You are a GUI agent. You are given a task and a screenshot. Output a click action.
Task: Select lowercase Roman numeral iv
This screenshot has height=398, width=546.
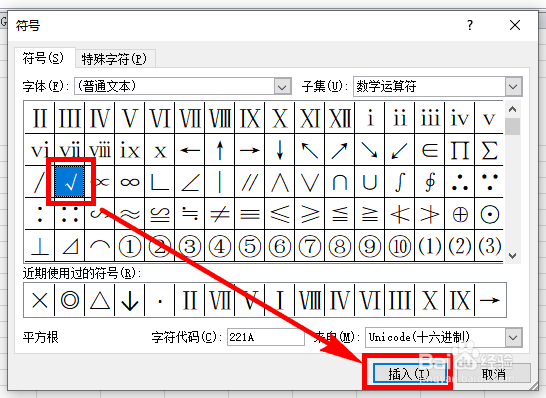coord(460,117)
